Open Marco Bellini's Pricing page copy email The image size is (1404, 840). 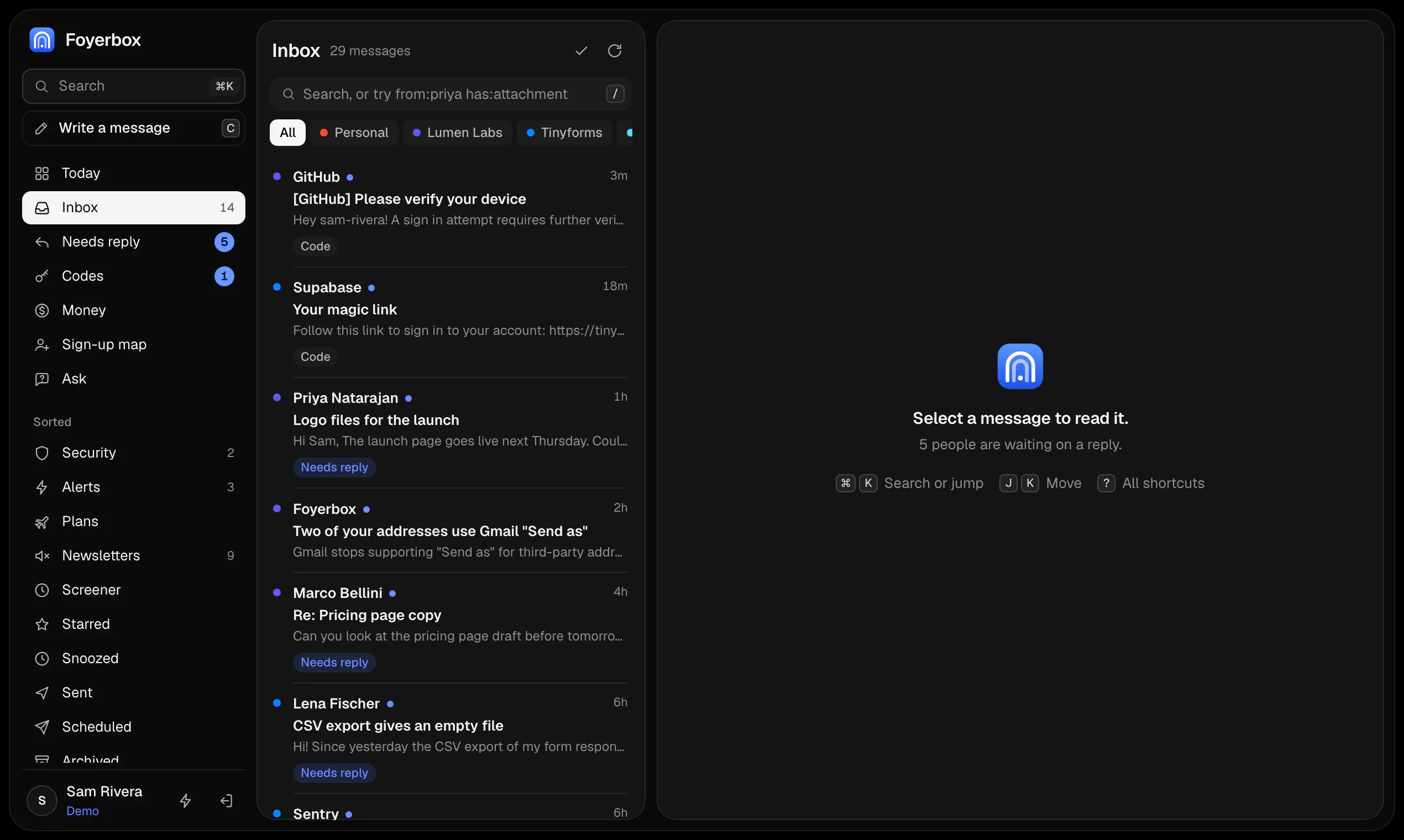450,628
